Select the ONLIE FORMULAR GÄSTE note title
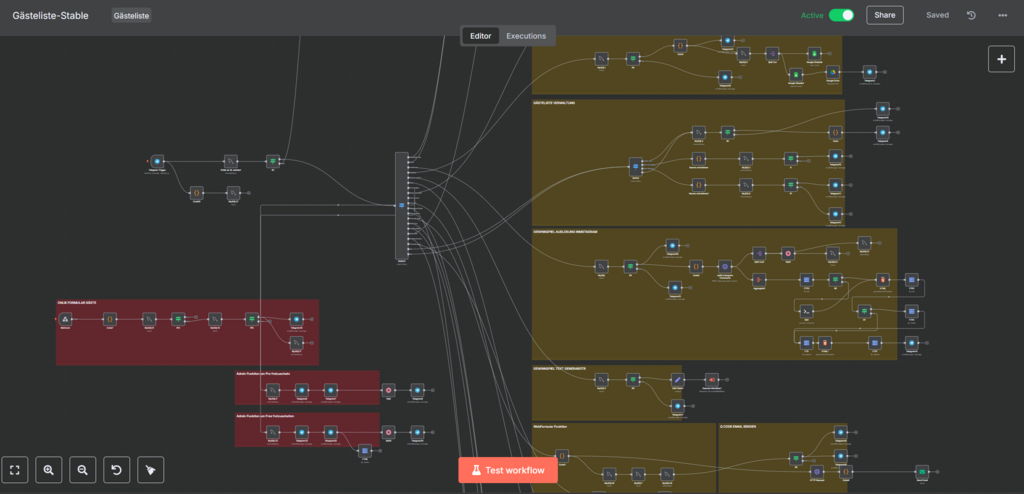This screenshot has height=494, width=1024. point(76,303)
